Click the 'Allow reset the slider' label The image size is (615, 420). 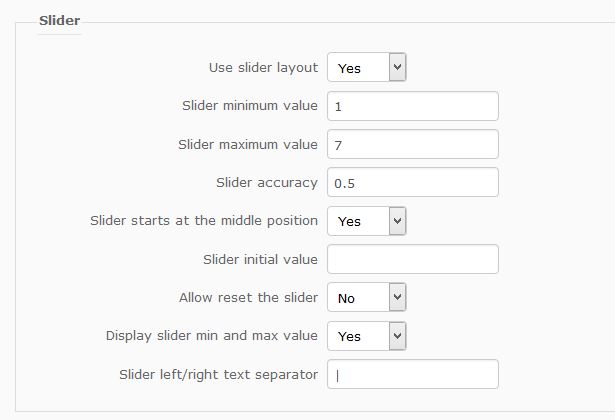point(248,297)
